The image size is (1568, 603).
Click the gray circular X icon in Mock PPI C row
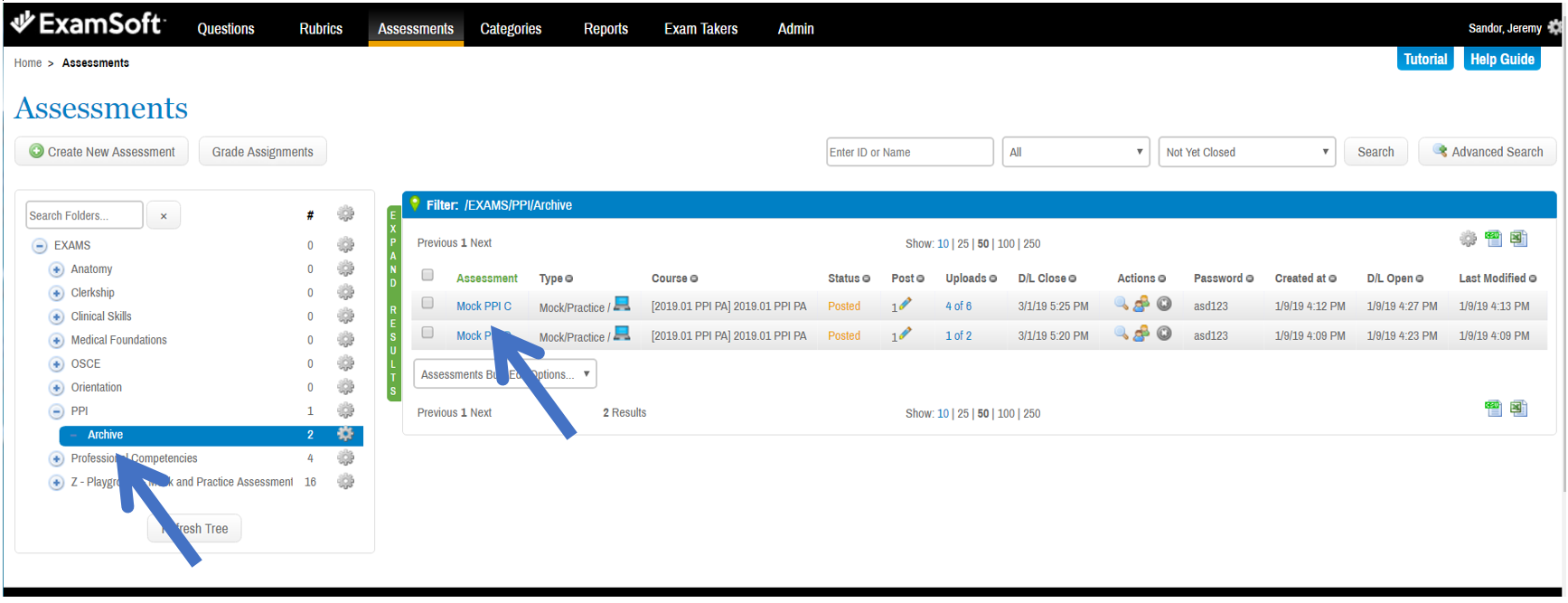point(1164,304)
